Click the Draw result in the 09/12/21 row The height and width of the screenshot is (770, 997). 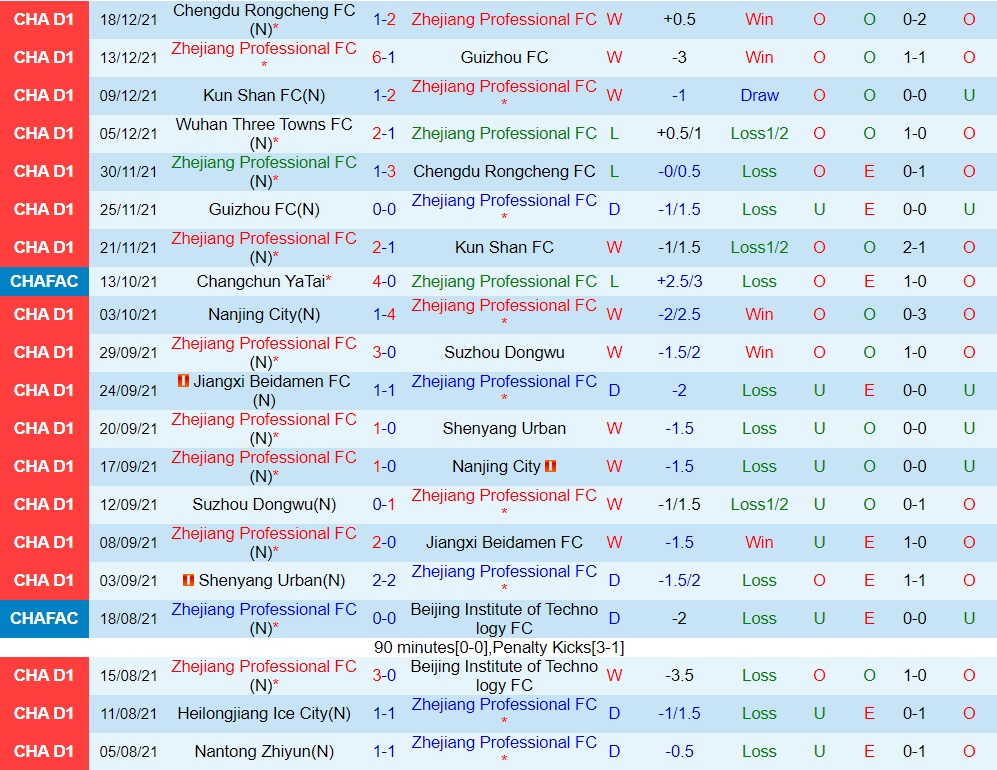point(759,95)
